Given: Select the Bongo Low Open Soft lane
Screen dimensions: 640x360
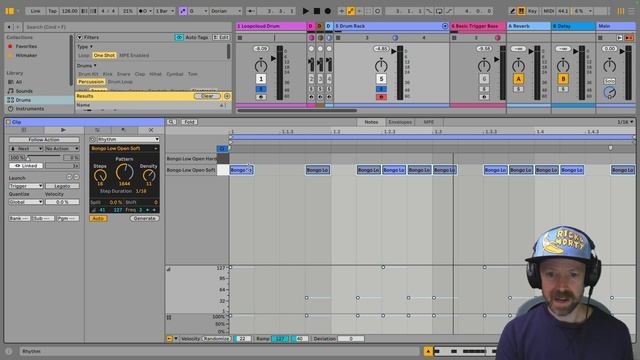Looking at the screenshot, I should tap(191, 170).
